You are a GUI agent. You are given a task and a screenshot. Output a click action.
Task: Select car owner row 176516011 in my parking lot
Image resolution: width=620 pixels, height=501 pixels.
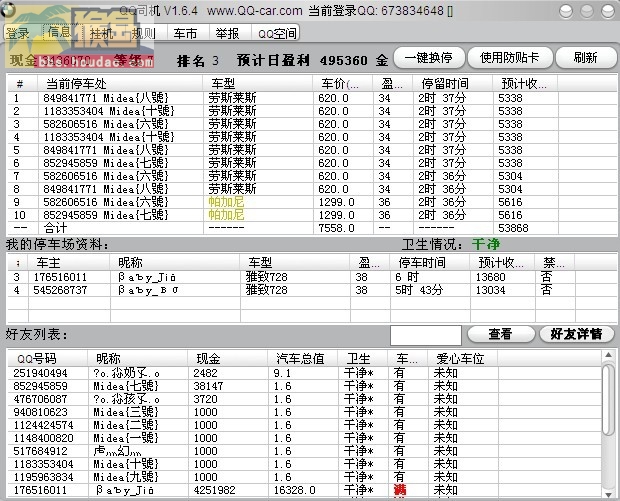point(312,277)
